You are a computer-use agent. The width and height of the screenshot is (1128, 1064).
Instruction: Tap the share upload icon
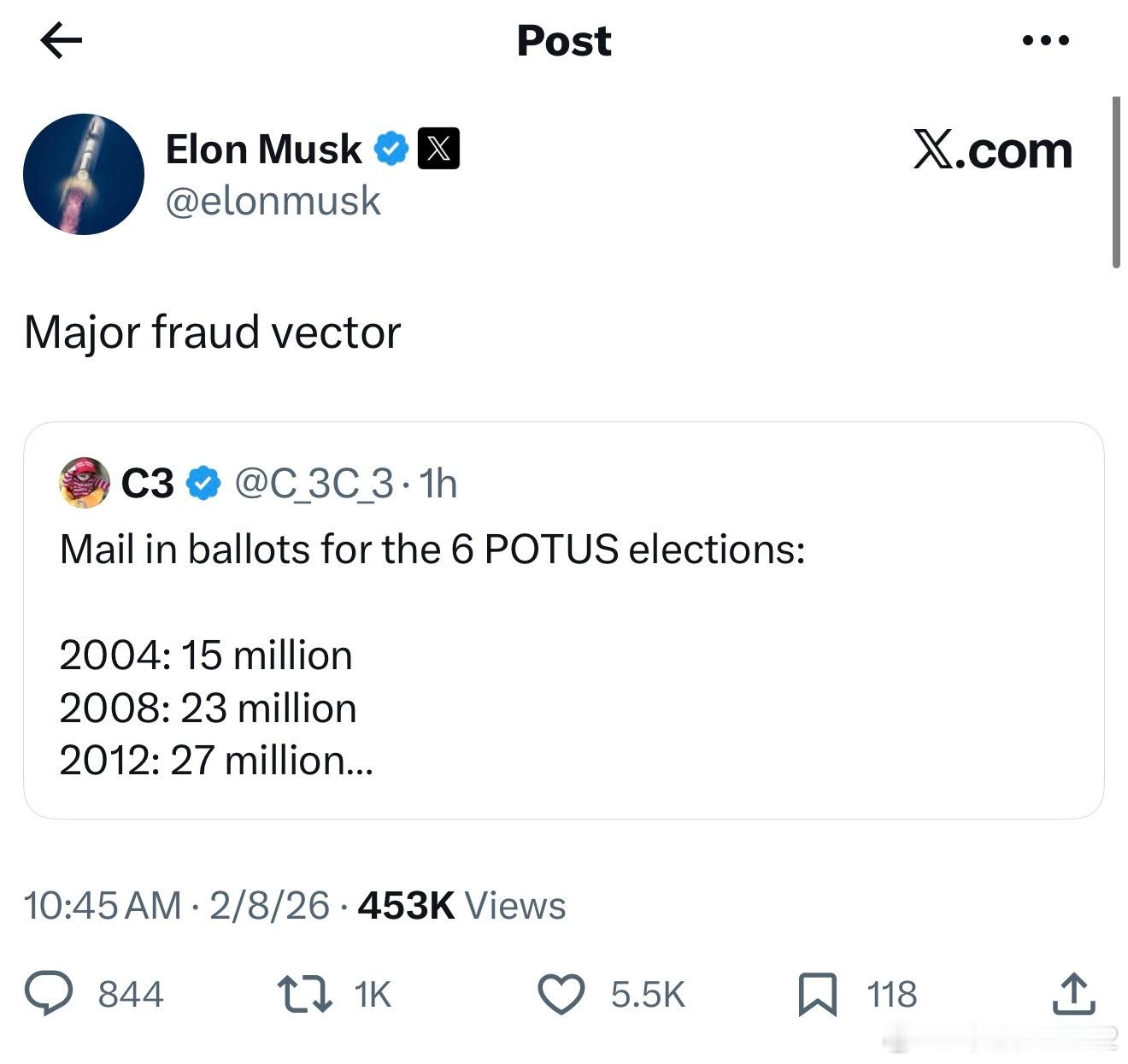[x=1073, y=995]
